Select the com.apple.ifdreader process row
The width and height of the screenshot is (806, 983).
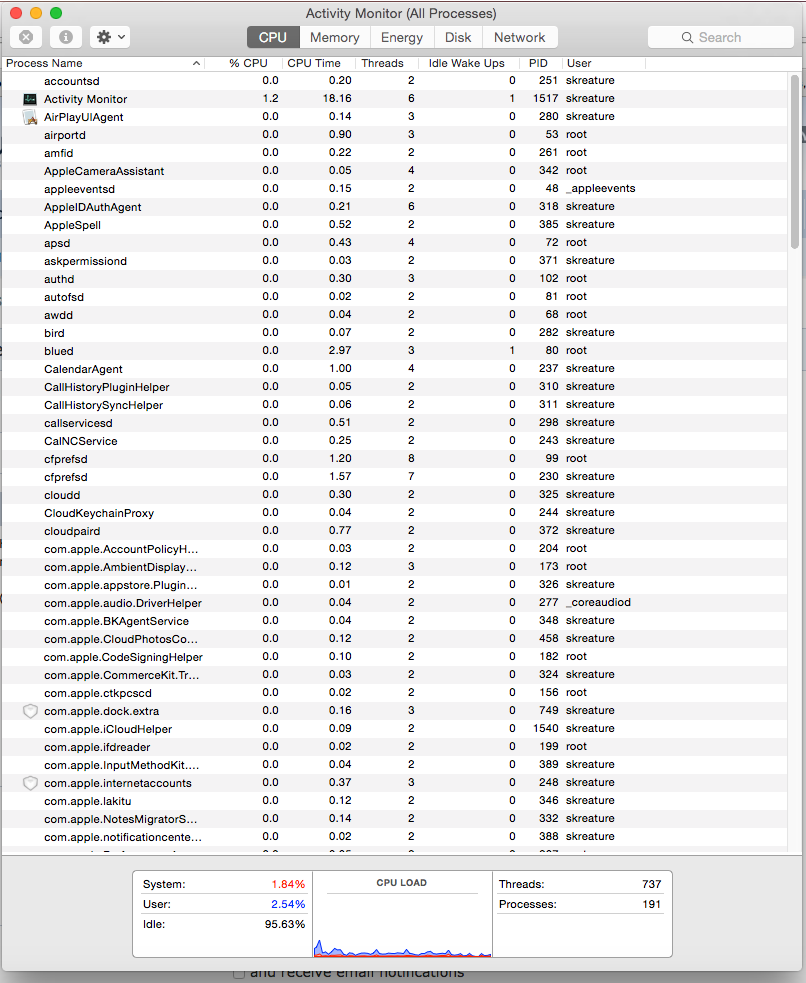(x=395, y=747)
